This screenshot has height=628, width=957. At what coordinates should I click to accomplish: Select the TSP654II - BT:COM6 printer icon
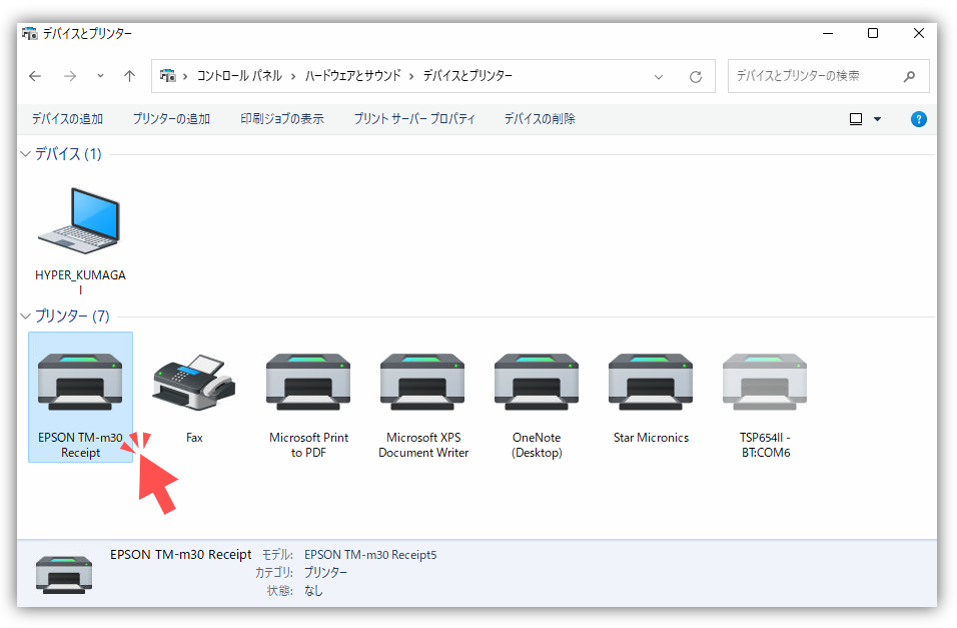(765, 382)
